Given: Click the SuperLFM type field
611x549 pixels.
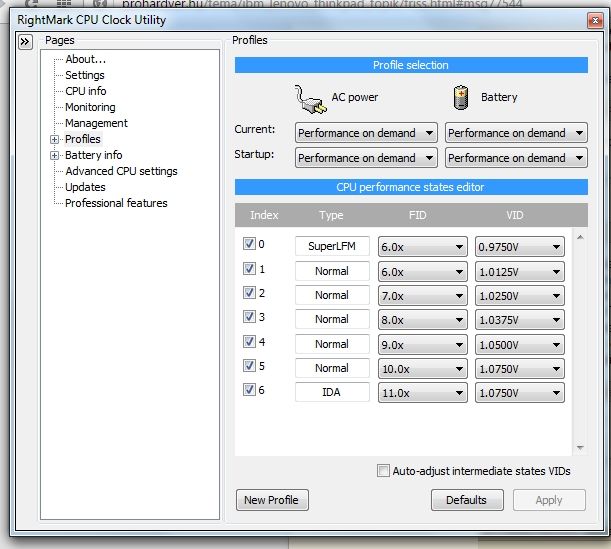Looking at the screenshot, I should (332, 246).
